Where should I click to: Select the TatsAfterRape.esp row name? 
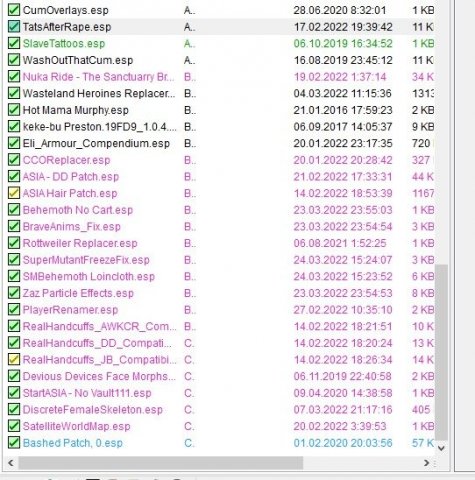[67, 27]
